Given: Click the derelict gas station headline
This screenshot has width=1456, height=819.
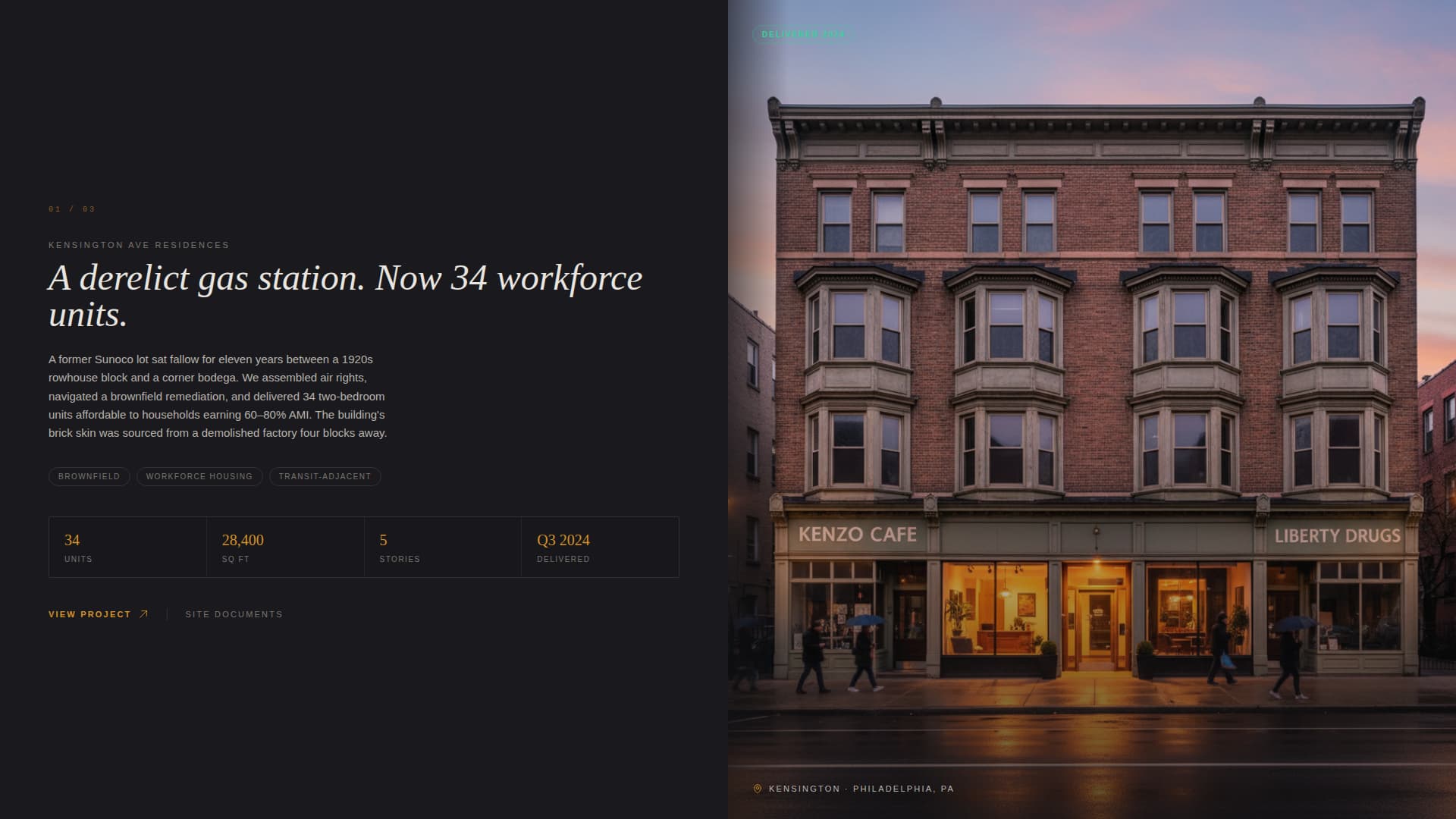Looking at the screenshot, I should (345, 296).
